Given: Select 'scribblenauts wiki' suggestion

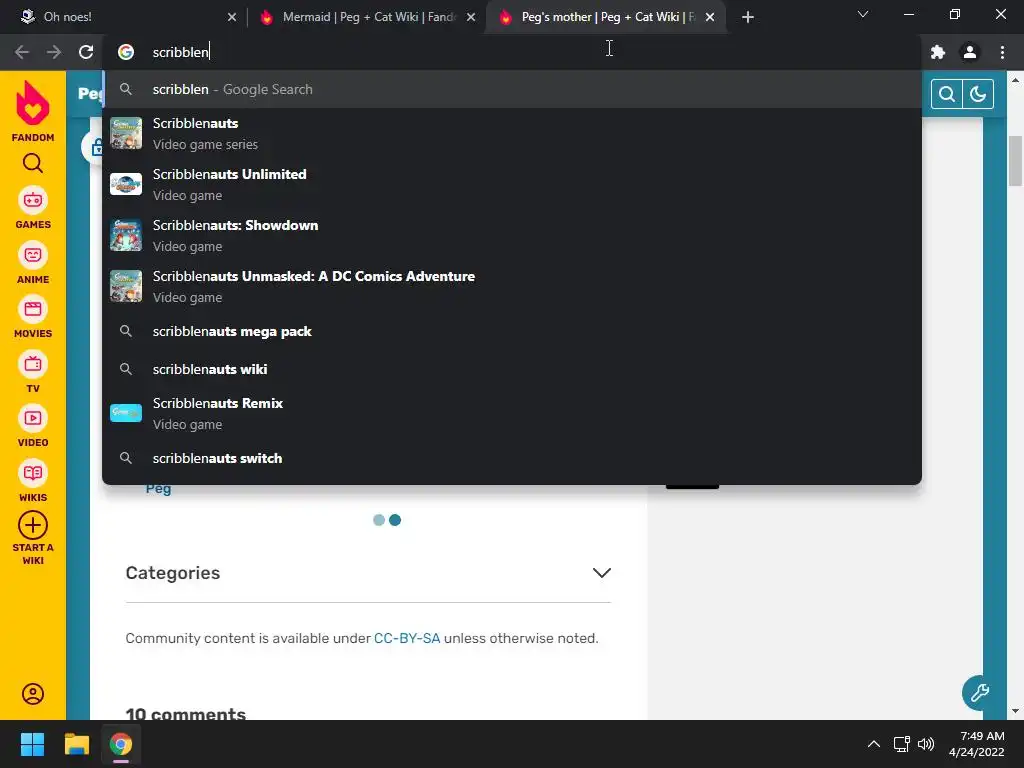Looking at the screenshot, I should 512,369.
